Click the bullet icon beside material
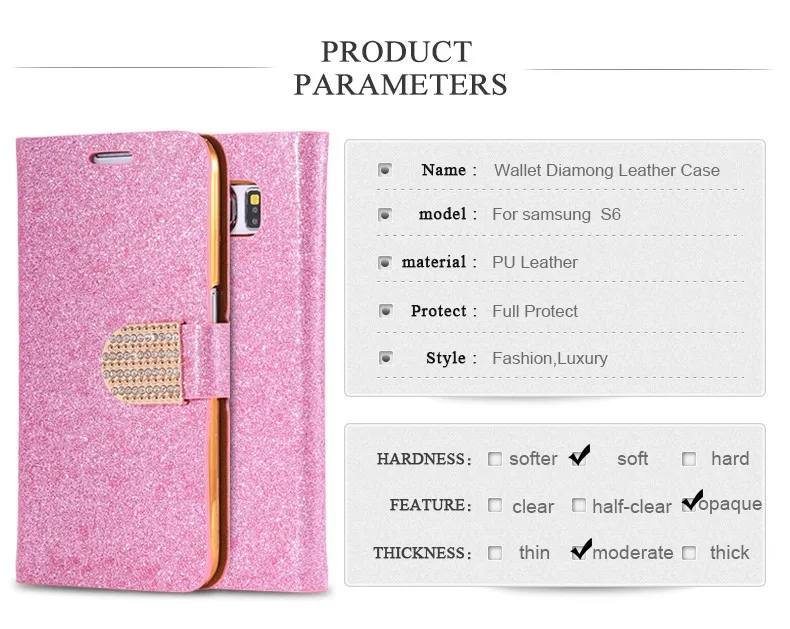790x629 pixels. click(x=385, y=263)
